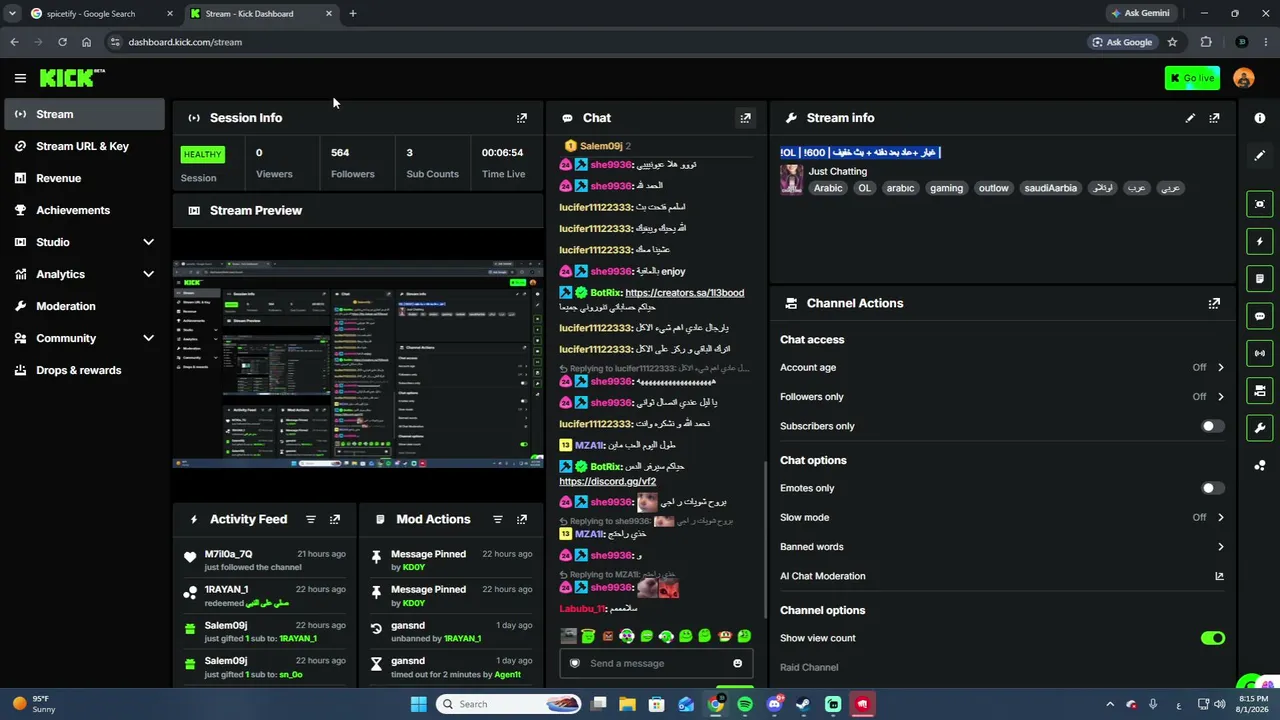
Task: Open Spotify from the taskbar
Action: (745, 704)
